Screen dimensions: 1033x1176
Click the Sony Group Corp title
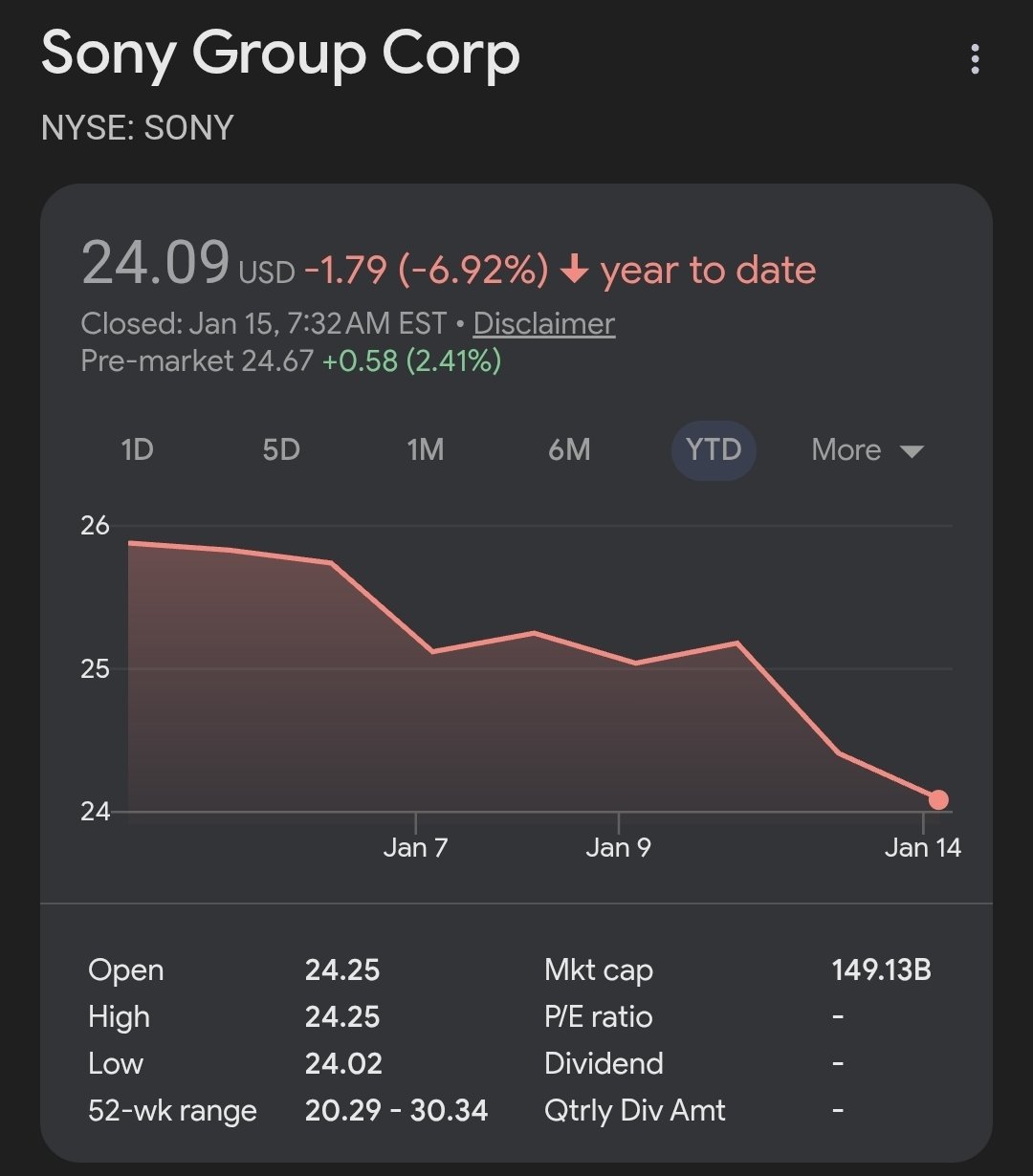(280, 54)
